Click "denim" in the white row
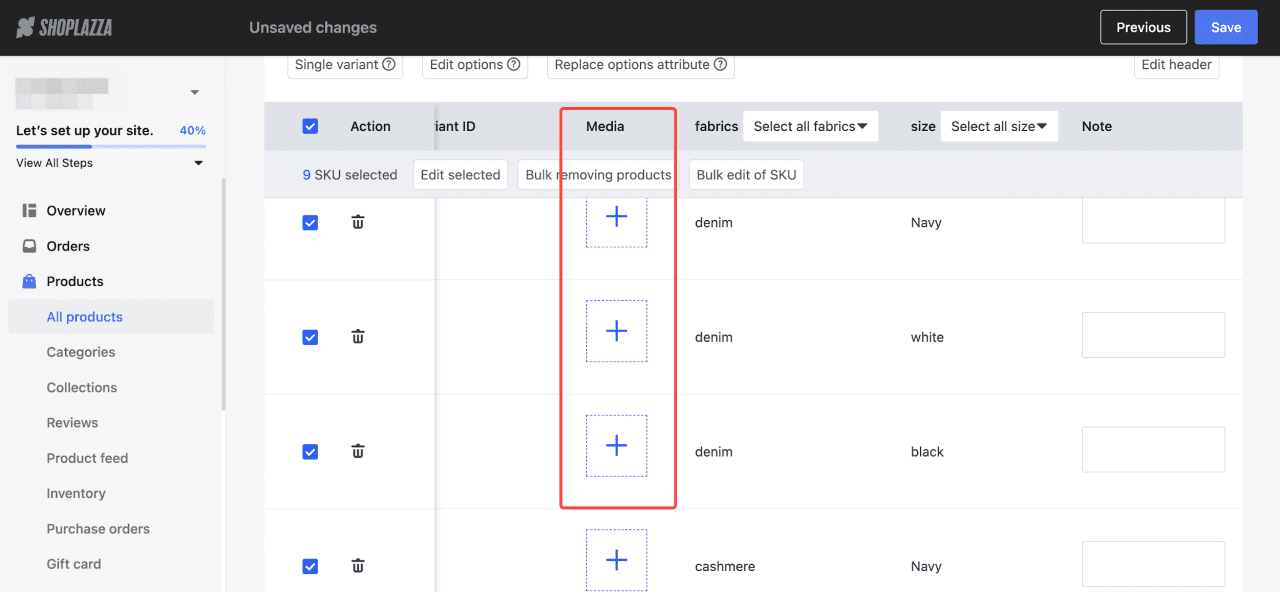1280x592 pixels. (714, 337)
